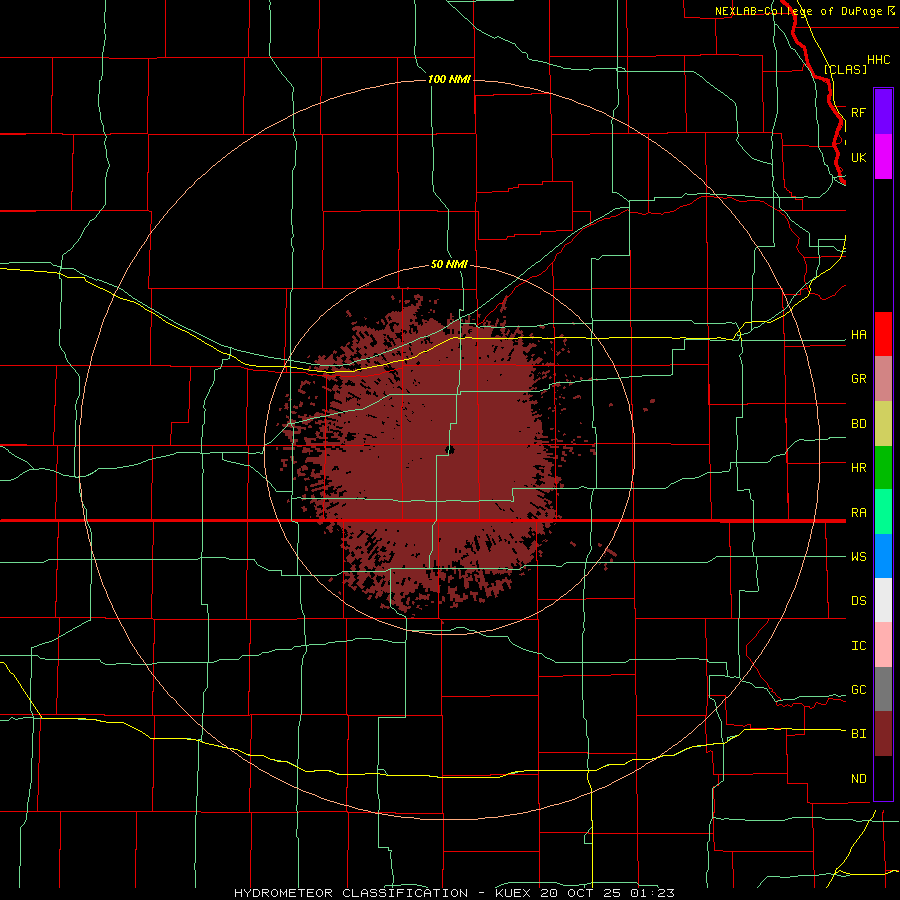Screen dimensions: 900x900
Task: Click the GR legend label
Action: pyautogui.click(x=858, y=379)
